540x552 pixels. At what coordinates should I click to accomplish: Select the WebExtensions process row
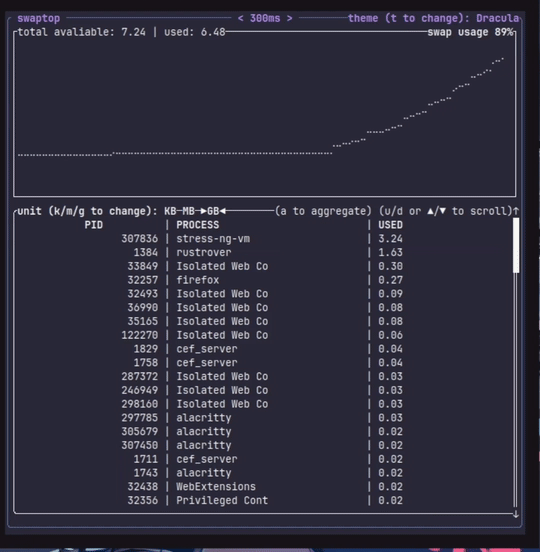pos(265,487)
